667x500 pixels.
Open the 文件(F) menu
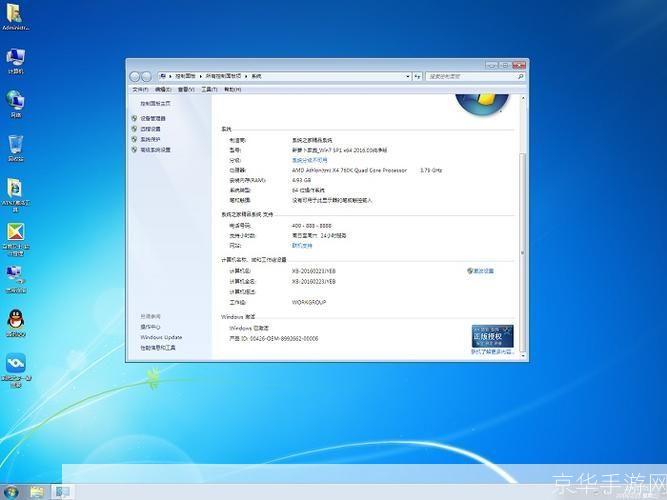point(140,89)
